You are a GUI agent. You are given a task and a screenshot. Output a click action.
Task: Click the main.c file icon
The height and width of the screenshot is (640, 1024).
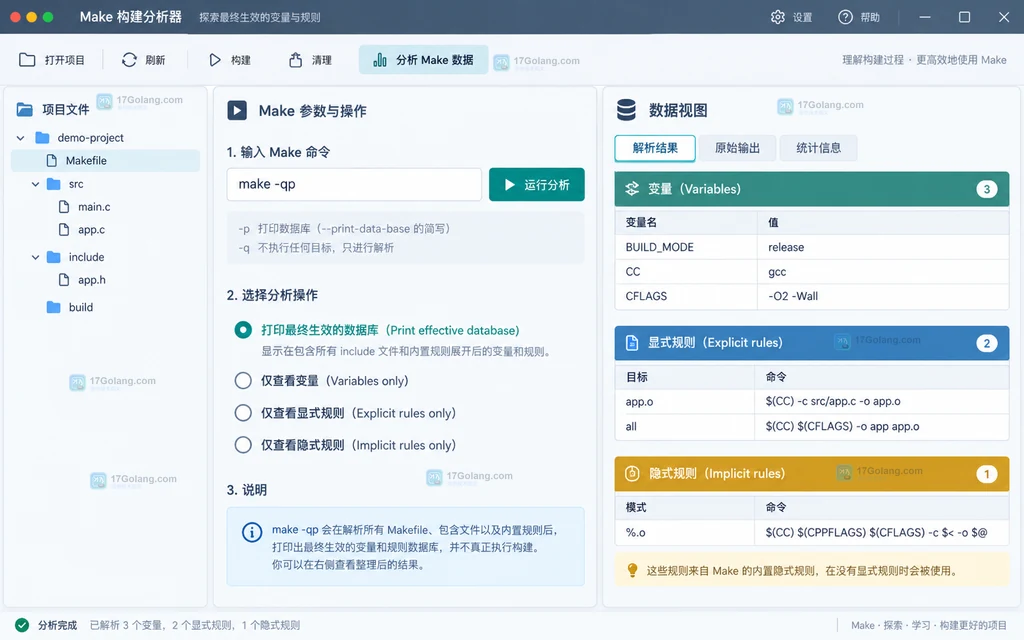point(64,207)
